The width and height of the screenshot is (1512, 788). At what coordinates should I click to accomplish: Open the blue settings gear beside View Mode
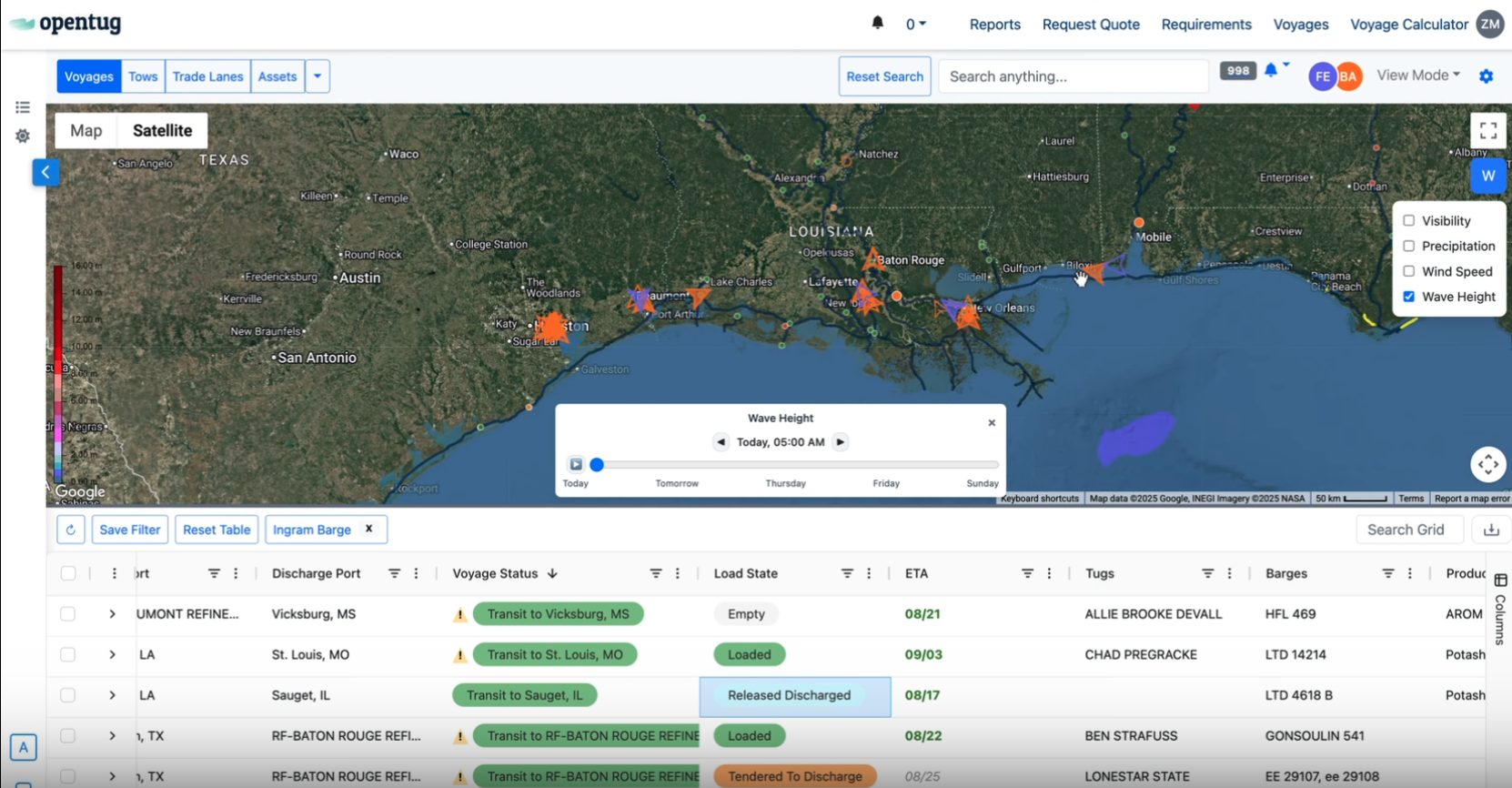pos(1487,76)
